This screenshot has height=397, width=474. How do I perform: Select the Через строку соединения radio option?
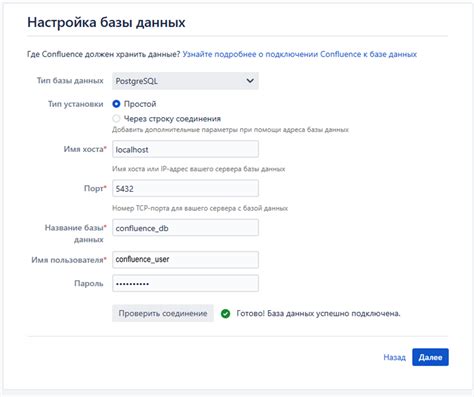(116, 118)
